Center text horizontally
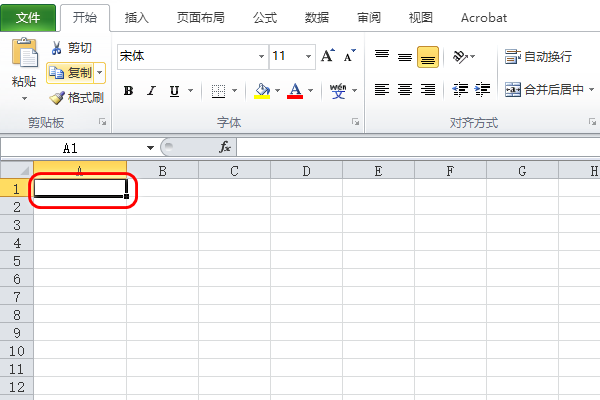Viewport: 600px width, 400px height. (x=405, y=90)
